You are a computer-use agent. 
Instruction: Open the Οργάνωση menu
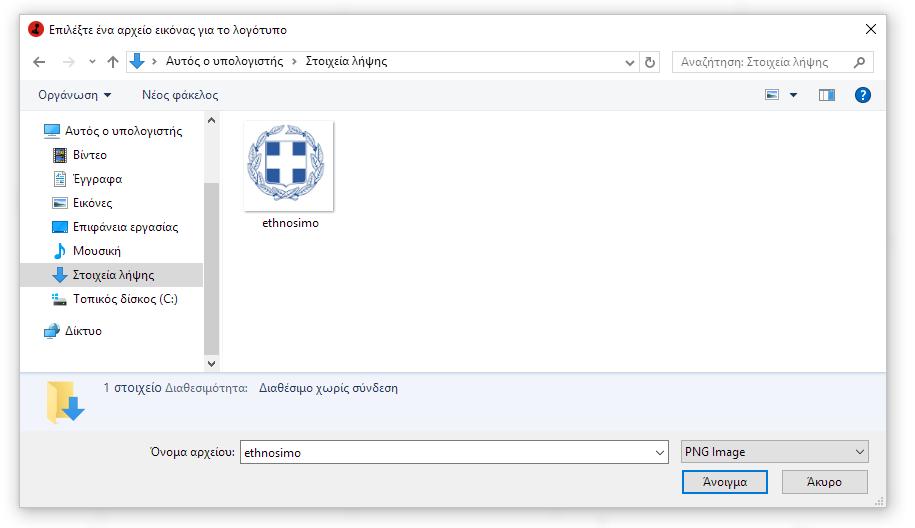click(74, 95)
